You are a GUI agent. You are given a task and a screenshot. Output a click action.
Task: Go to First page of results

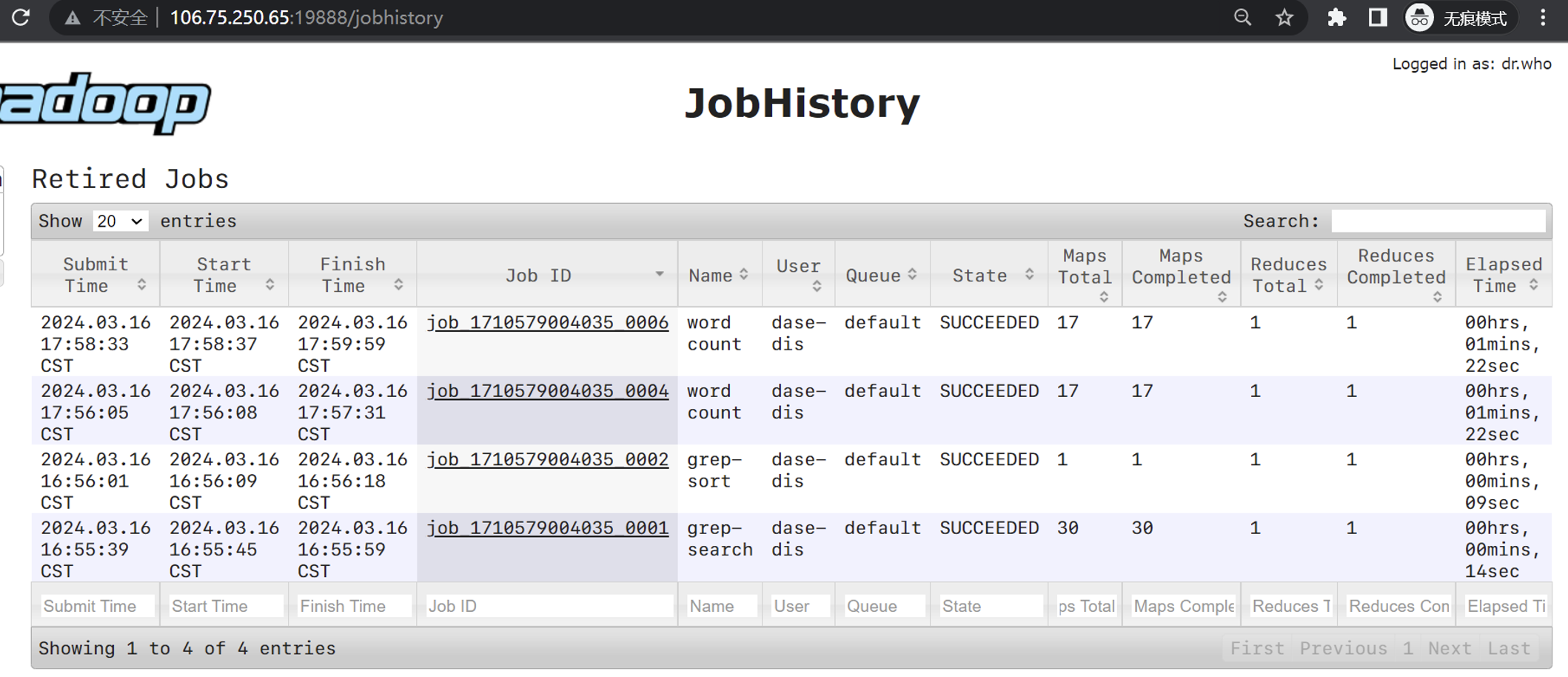[x=1257, y=649]
